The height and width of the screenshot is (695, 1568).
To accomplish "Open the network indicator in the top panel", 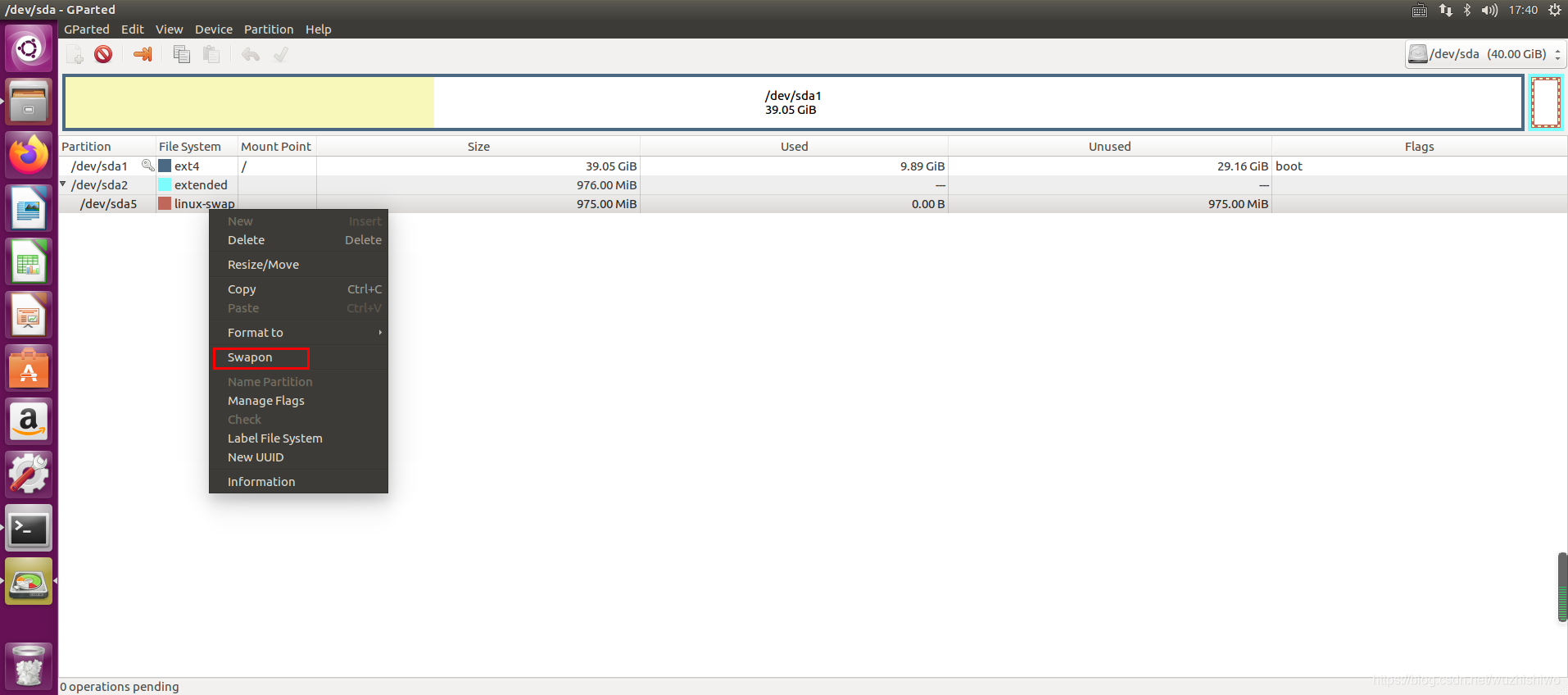I will tap(1446, 10).
